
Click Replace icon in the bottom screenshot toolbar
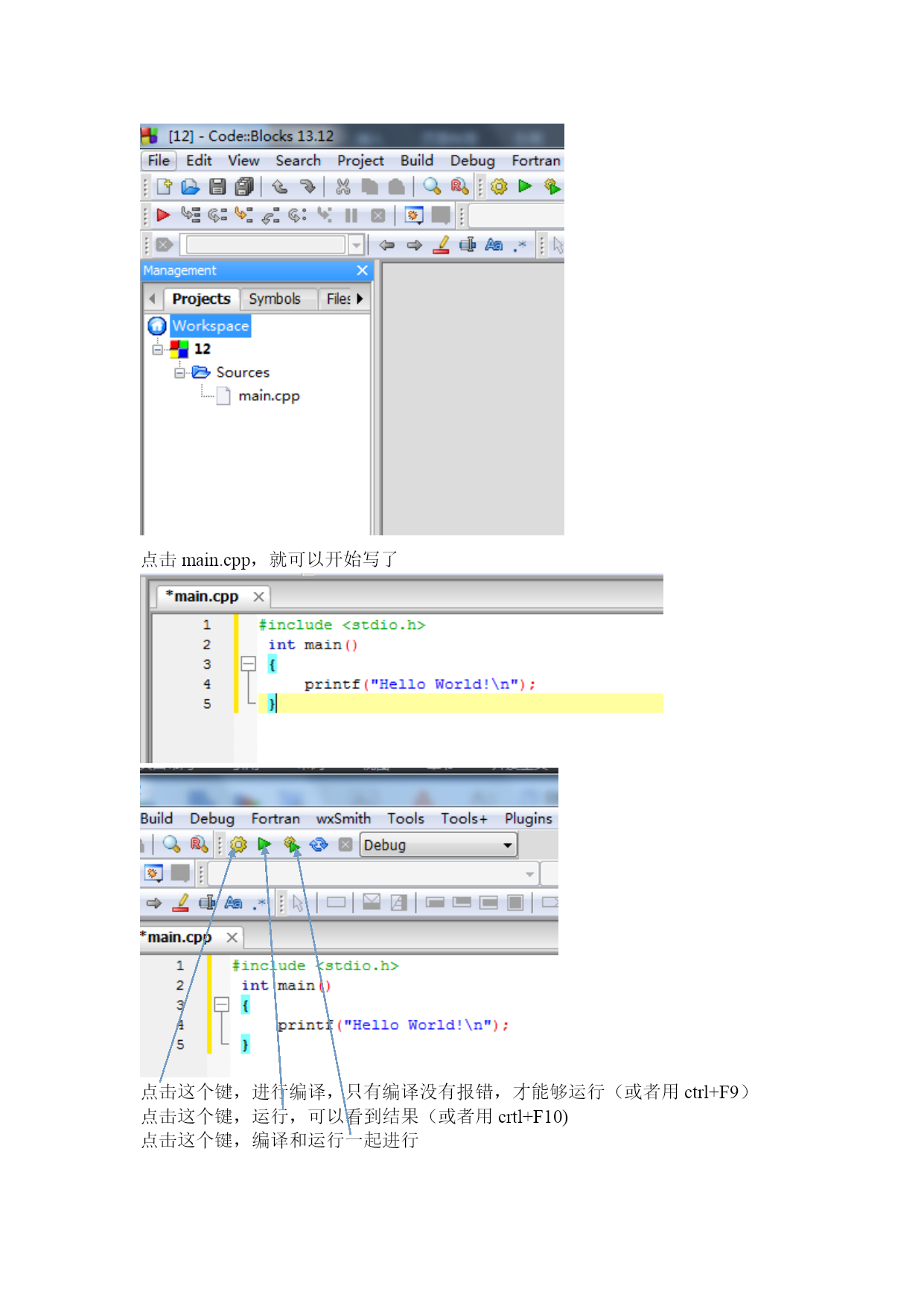pyautogui.click(x=198, y=844)
